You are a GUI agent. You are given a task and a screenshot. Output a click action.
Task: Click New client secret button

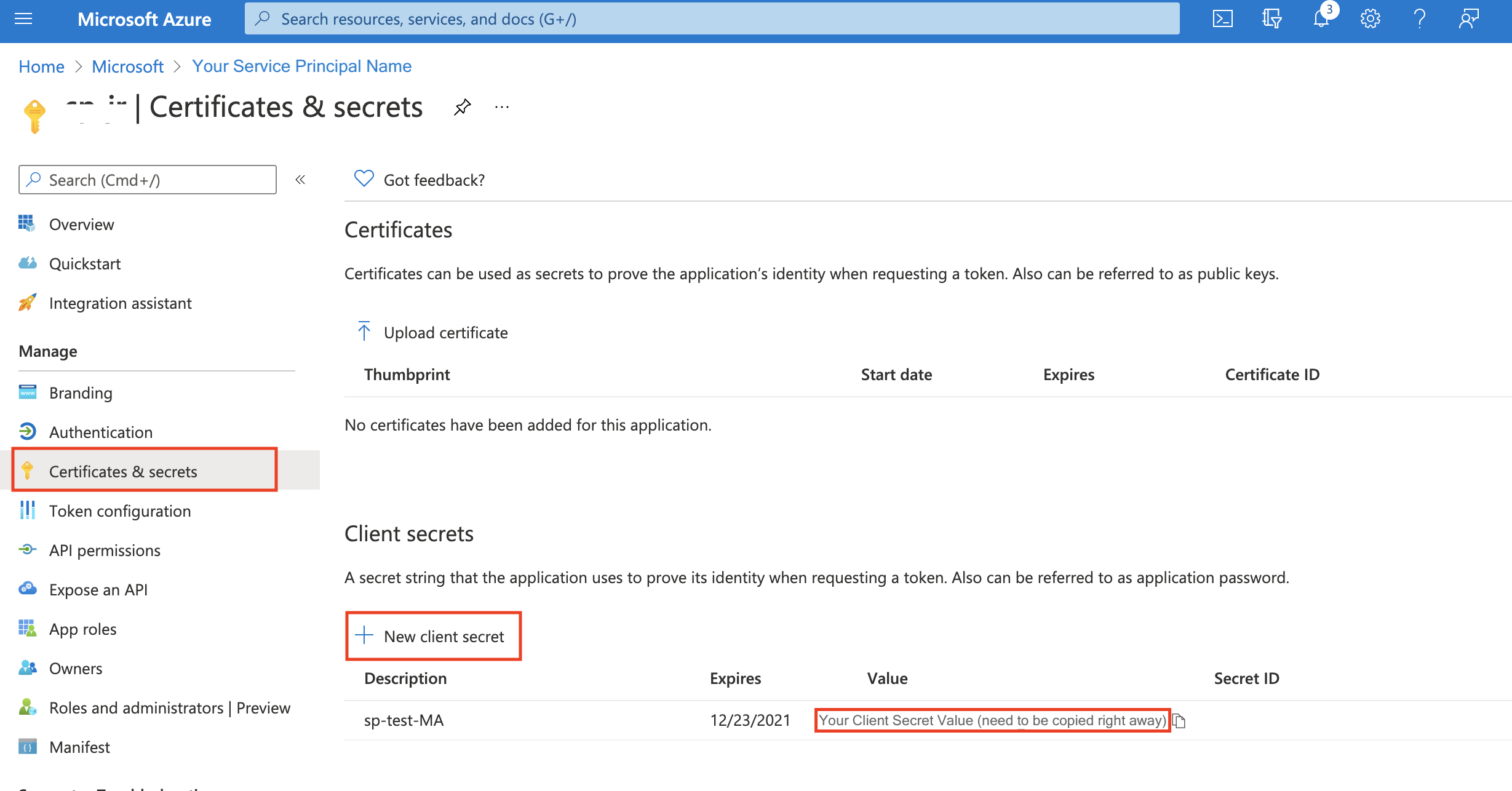[431, 636]
